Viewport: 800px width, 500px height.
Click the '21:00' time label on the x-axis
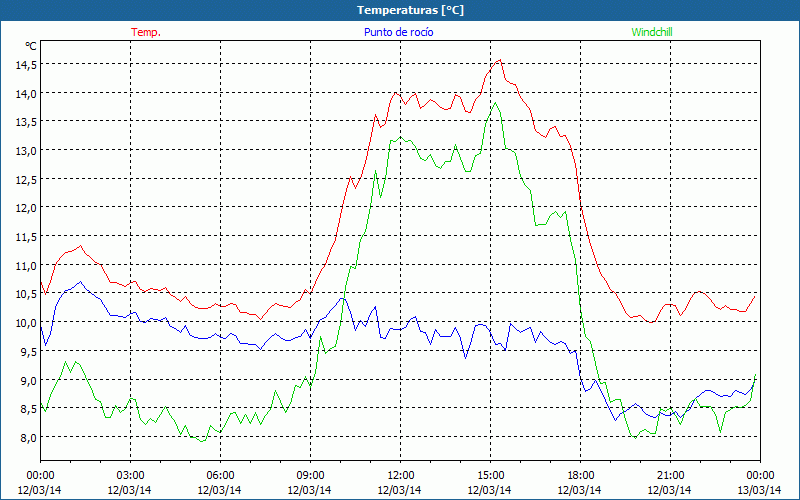tap(670, 476)
